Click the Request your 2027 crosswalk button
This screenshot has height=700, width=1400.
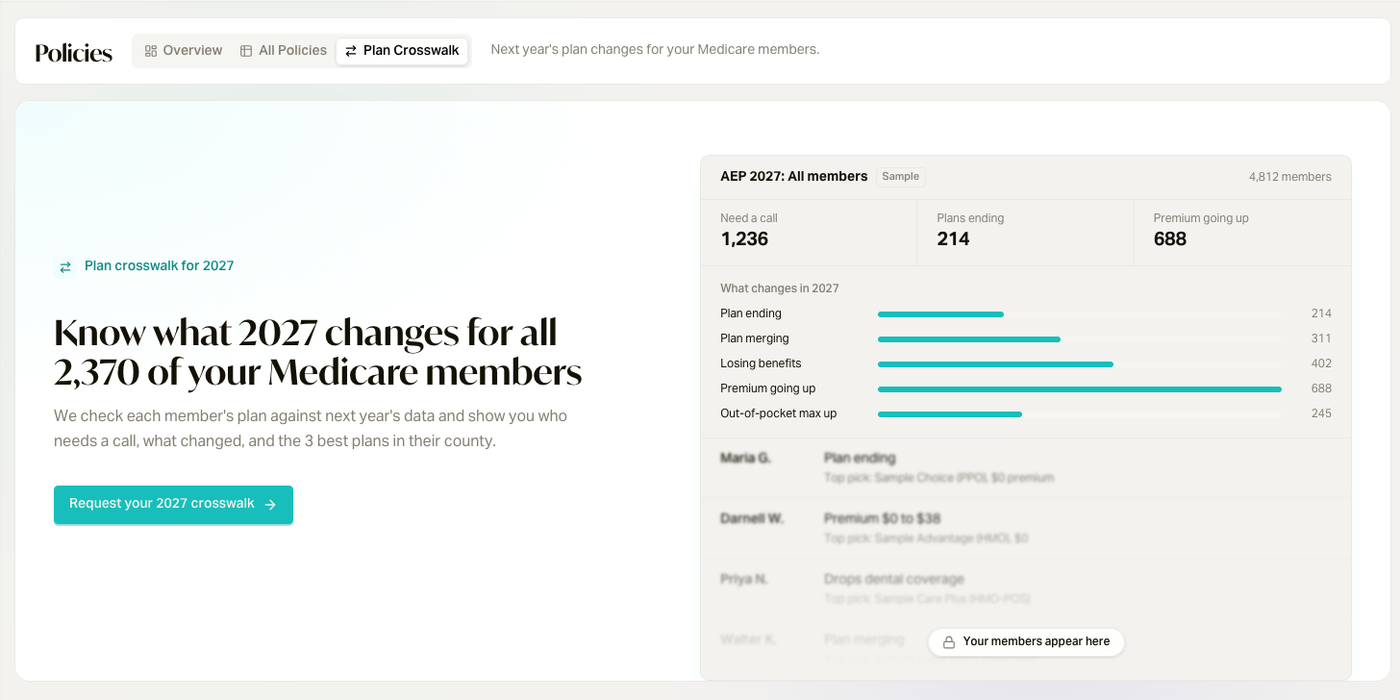pyautogui.click(x=173, y=504)
